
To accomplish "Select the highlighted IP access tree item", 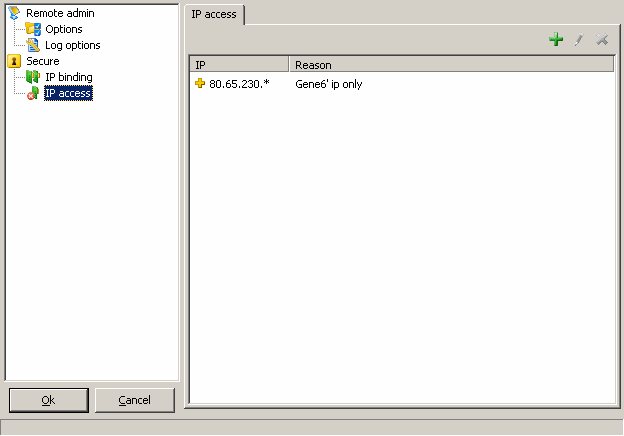I will [68, 93].
